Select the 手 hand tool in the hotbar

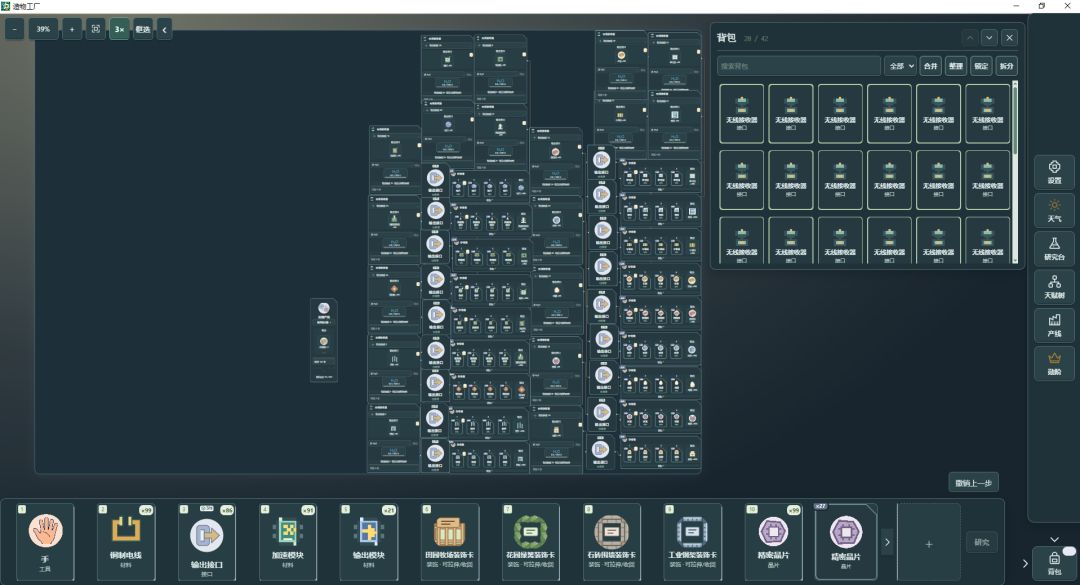[x=45, y=542]
